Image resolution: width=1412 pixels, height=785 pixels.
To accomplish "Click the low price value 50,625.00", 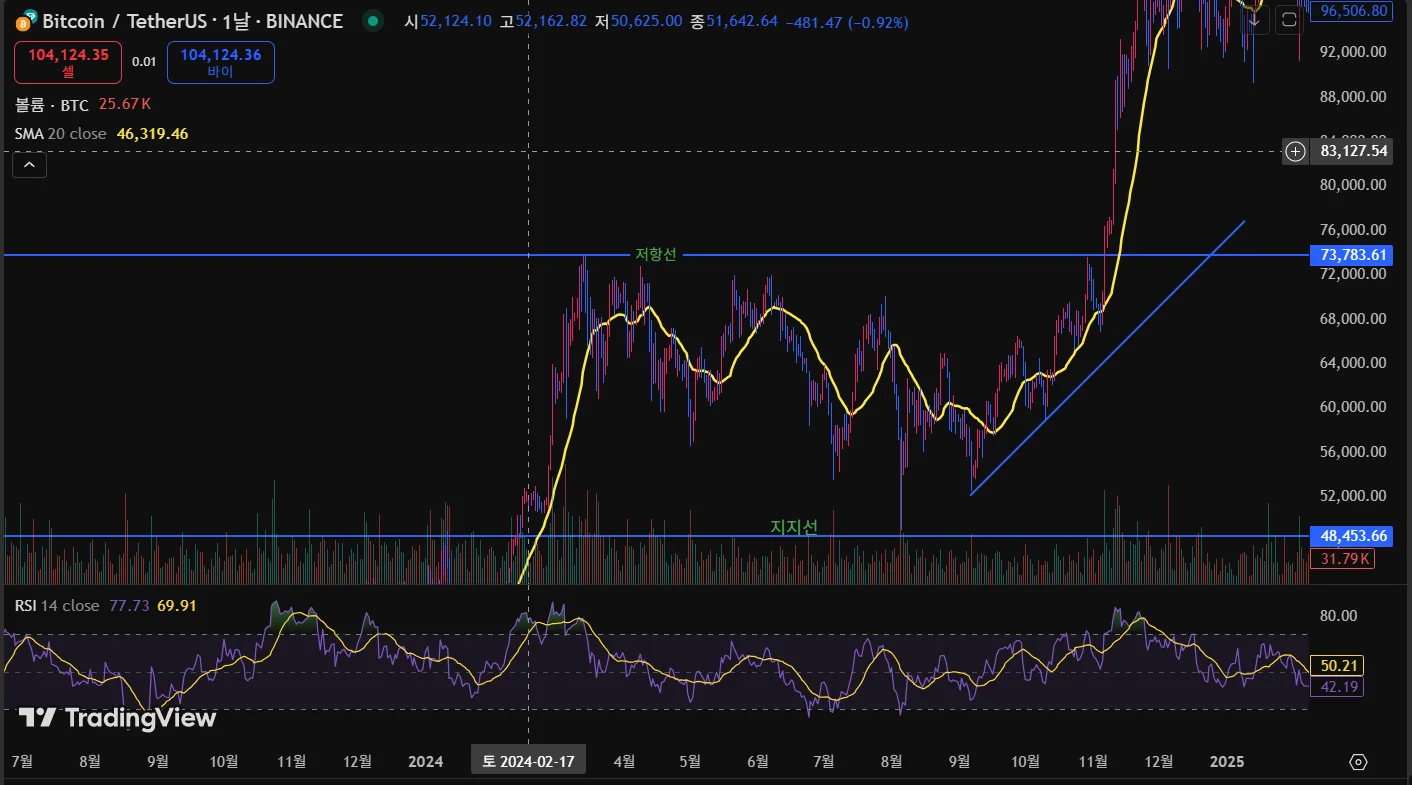I will [x=646, y=21].
